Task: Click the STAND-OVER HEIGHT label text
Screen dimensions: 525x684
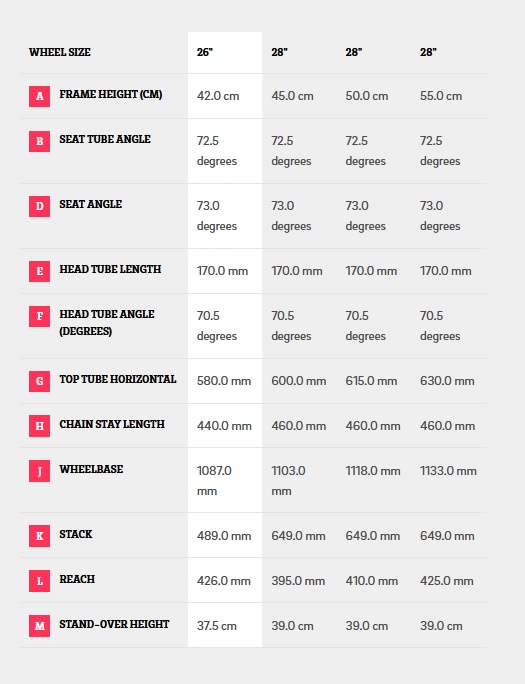Action: pyautogui.click(x=114, y=624)
